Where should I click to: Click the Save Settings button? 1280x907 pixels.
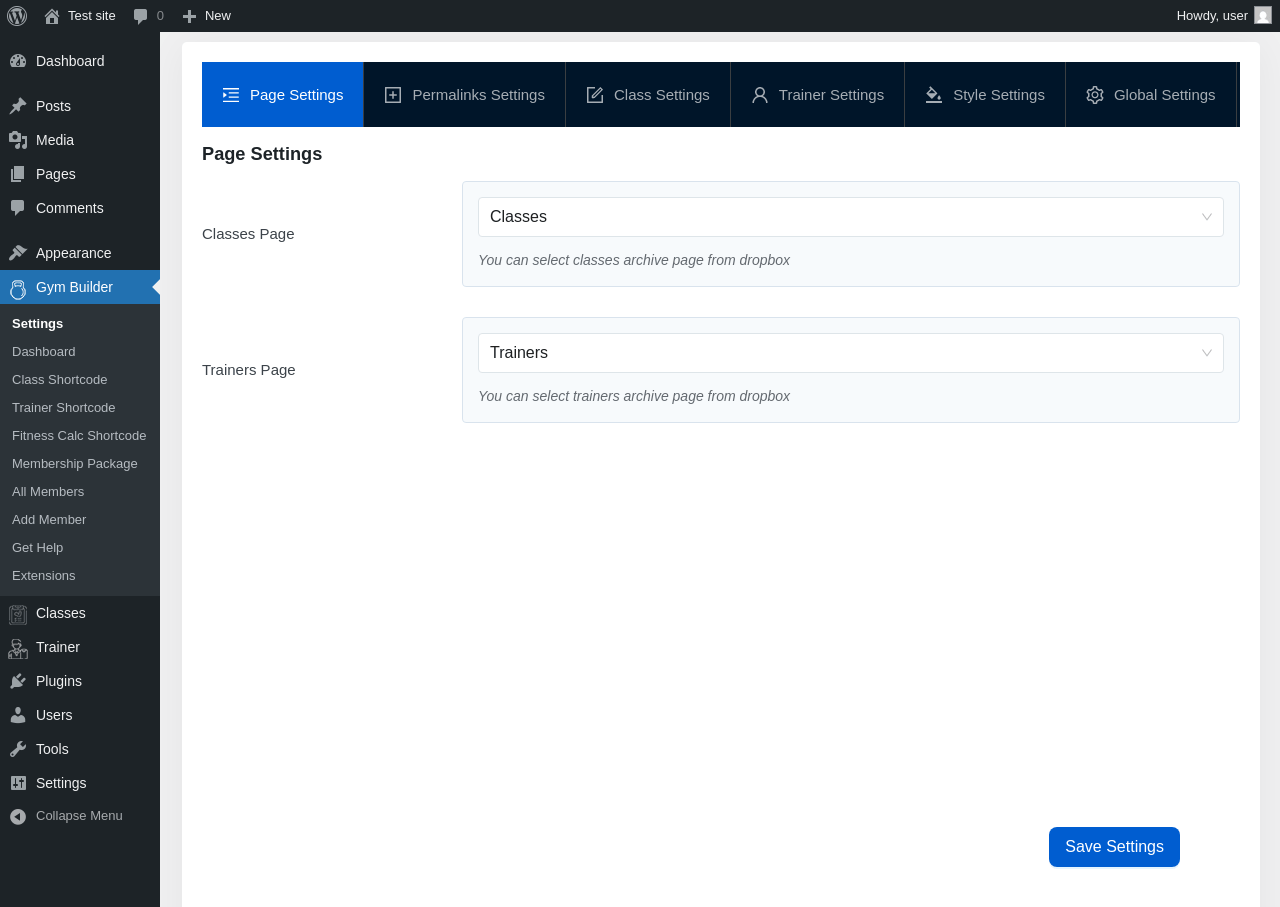pos(1114,847)
